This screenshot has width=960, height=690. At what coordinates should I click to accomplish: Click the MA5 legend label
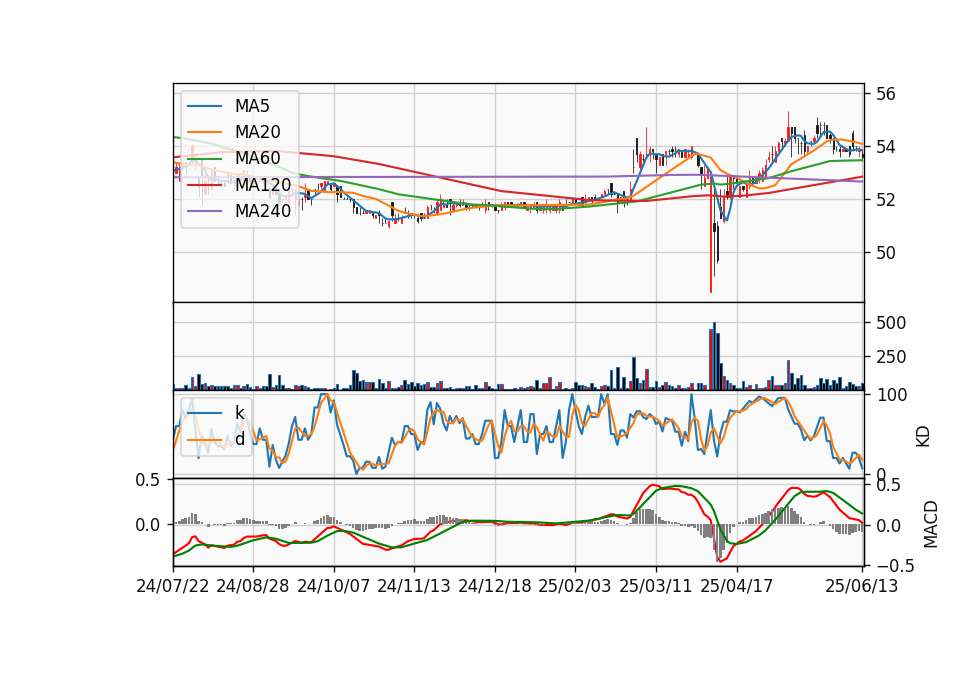pos(252,106)
